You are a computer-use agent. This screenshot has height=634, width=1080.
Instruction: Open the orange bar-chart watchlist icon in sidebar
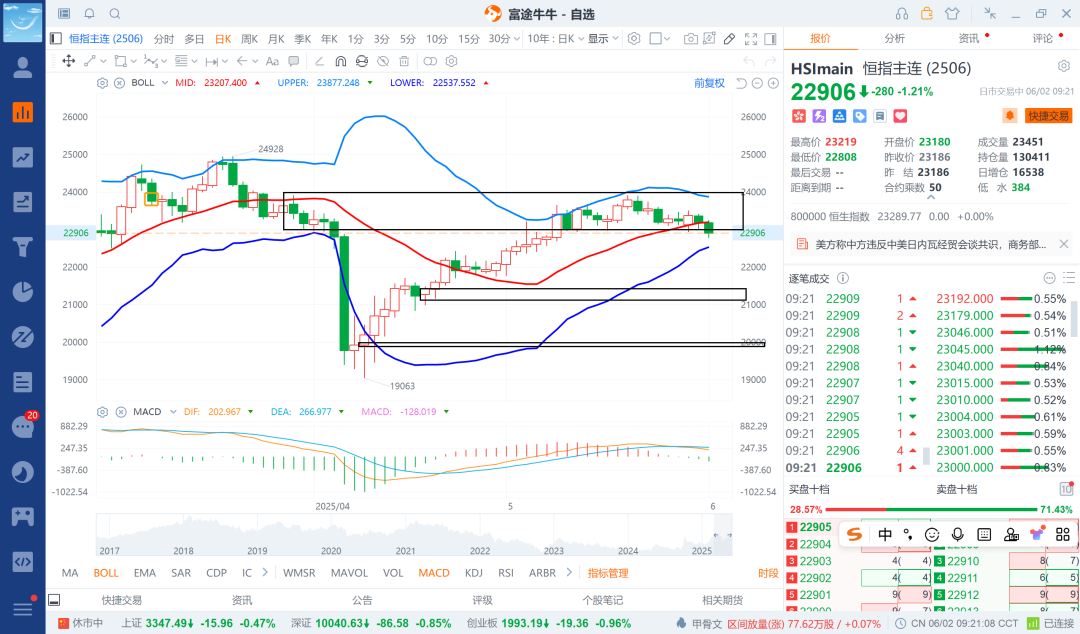23,112
